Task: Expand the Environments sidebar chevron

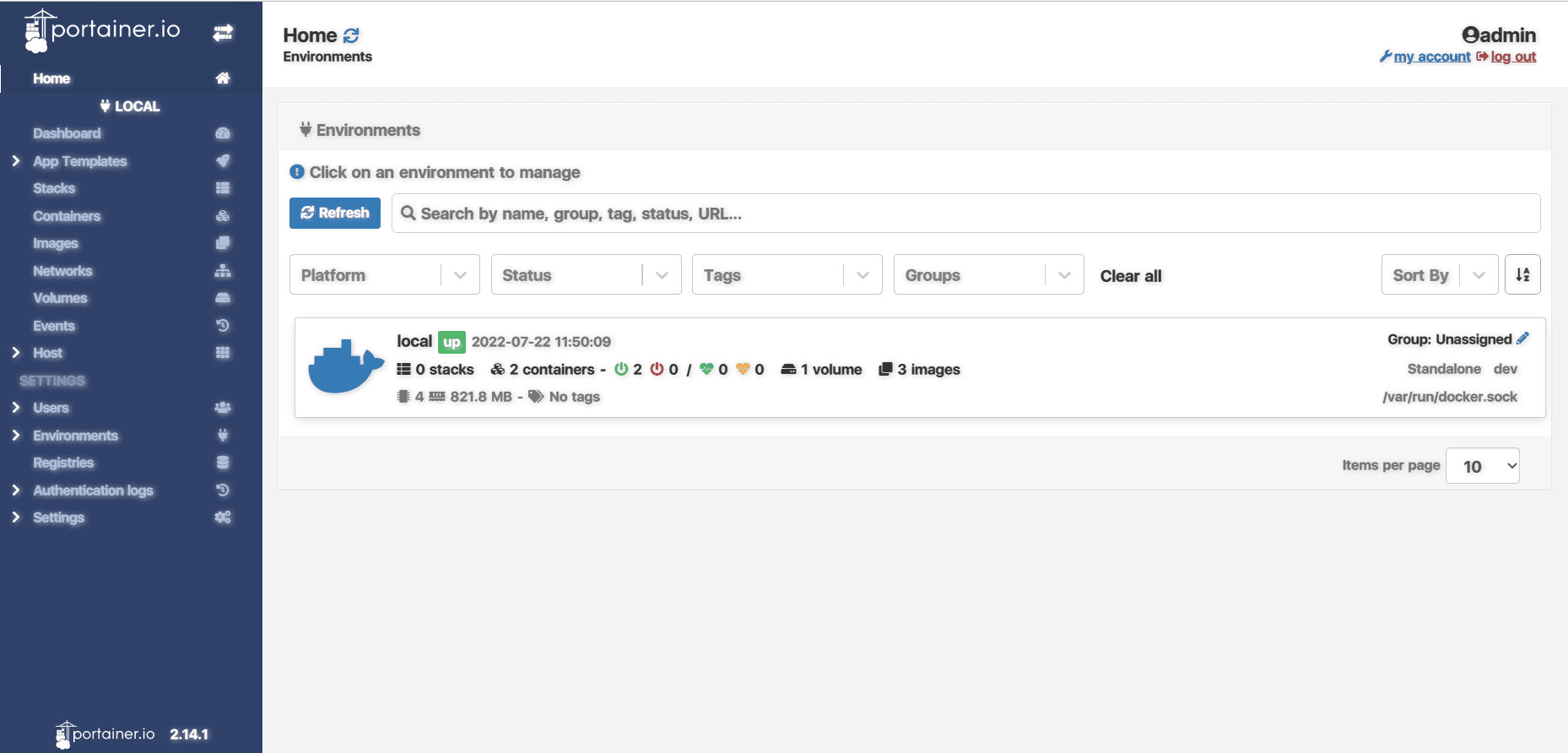Action: point(16,436)
